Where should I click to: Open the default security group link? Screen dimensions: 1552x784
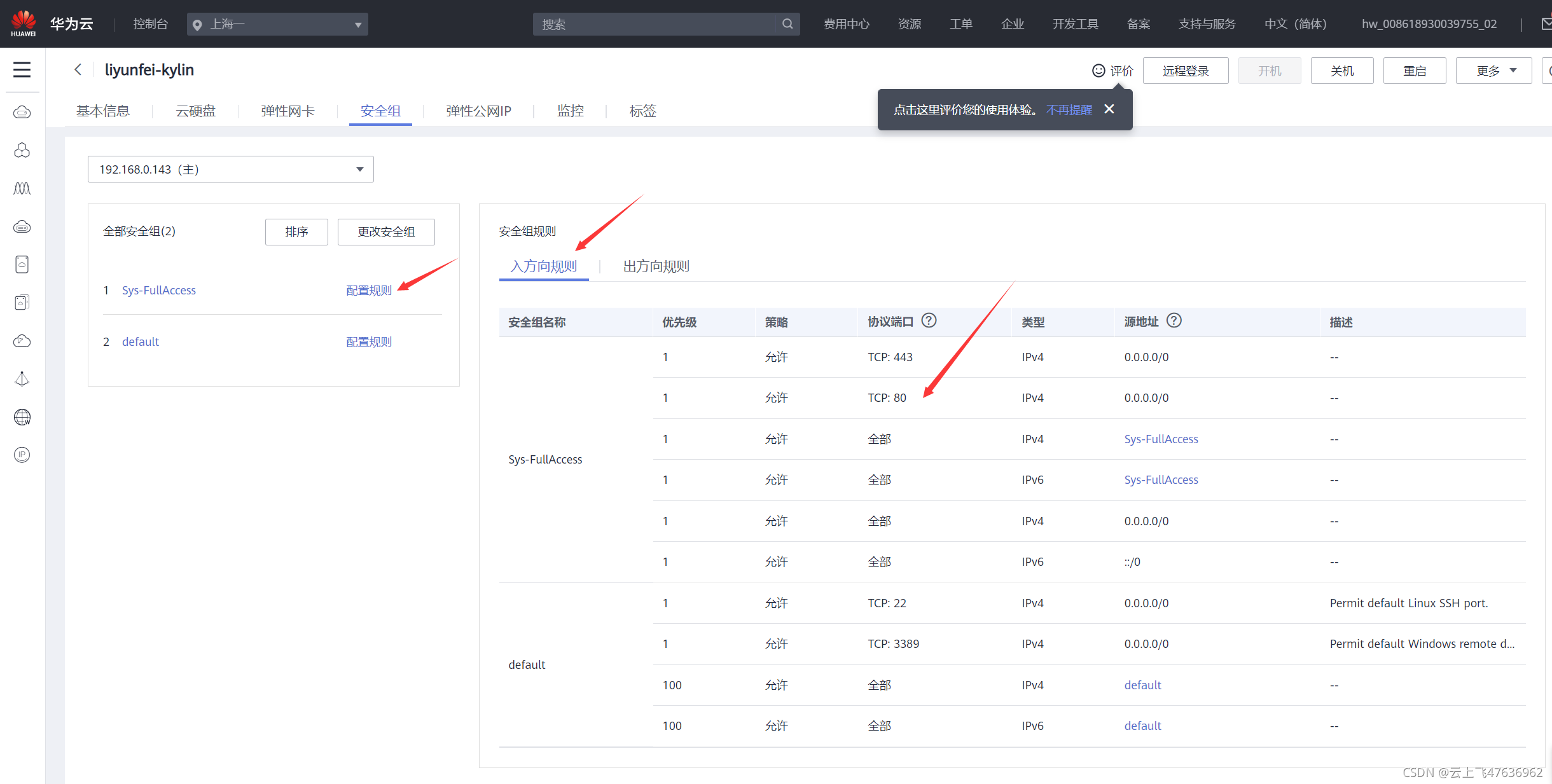141,342
